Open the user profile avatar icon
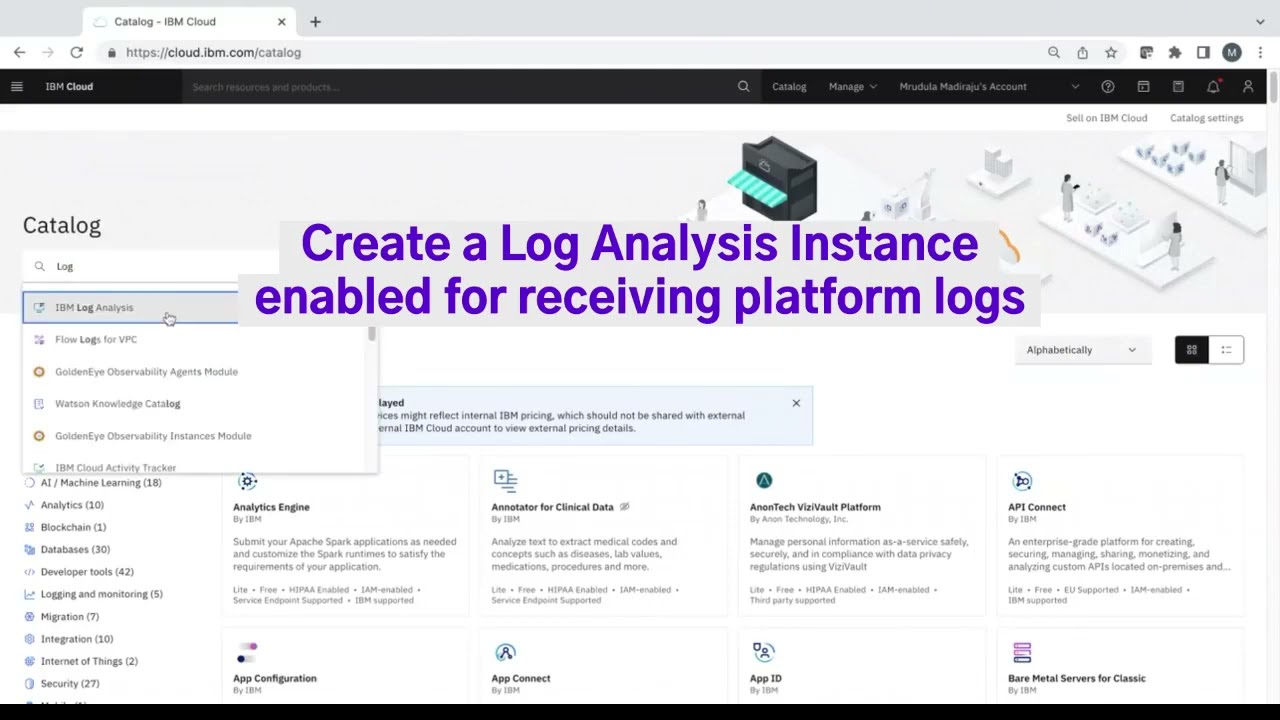 click(1248, 87)
